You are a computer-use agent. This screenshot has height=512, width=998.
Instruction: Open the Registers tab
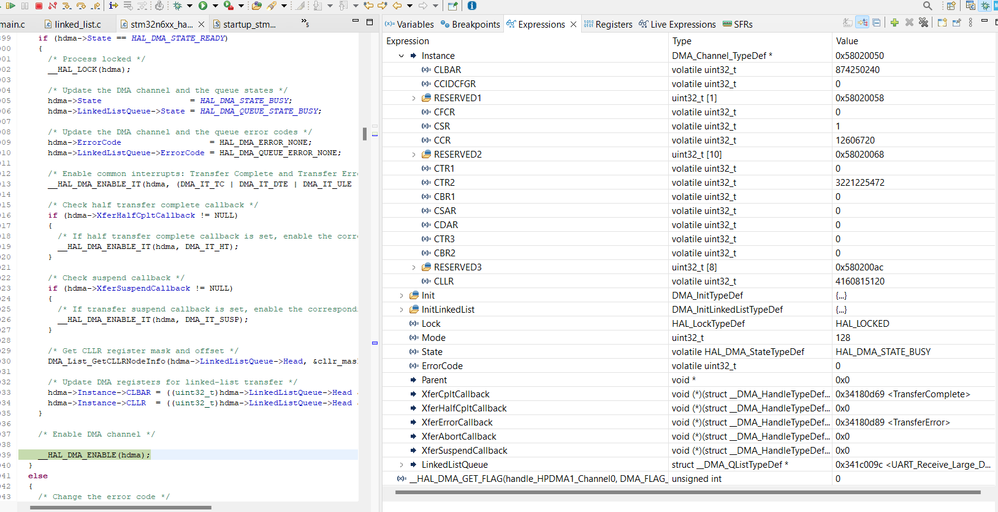[607, 24]
